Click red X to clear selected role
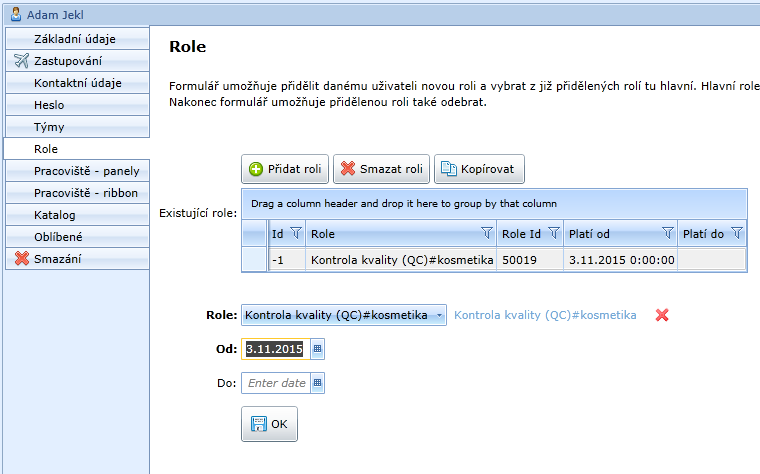The height and width of the screenshot is (474, 760). click(x=661, y=315)
